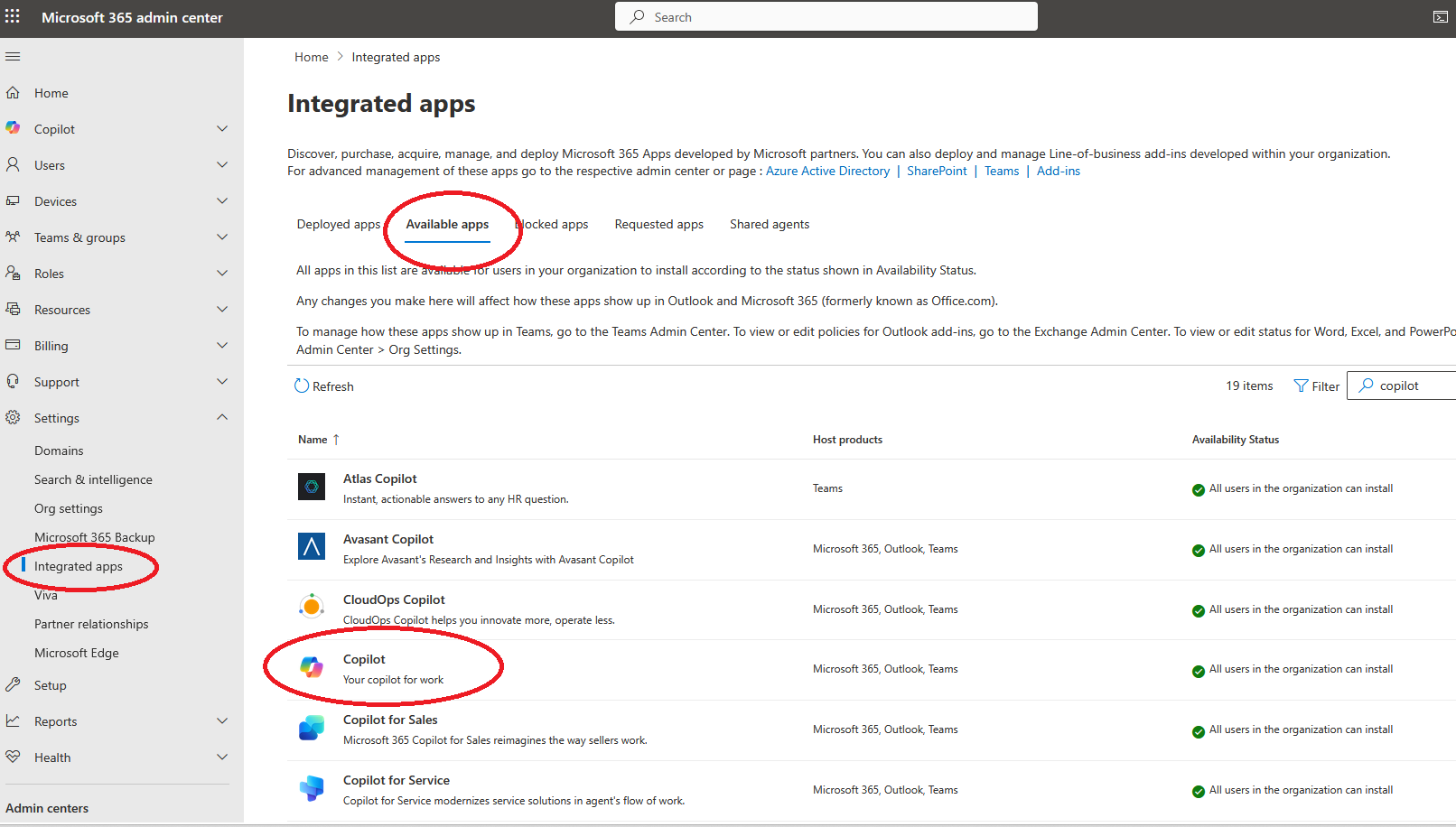Click the Home icon in sidebar
Screen dimensions: 1456x827
coord(13,93)
